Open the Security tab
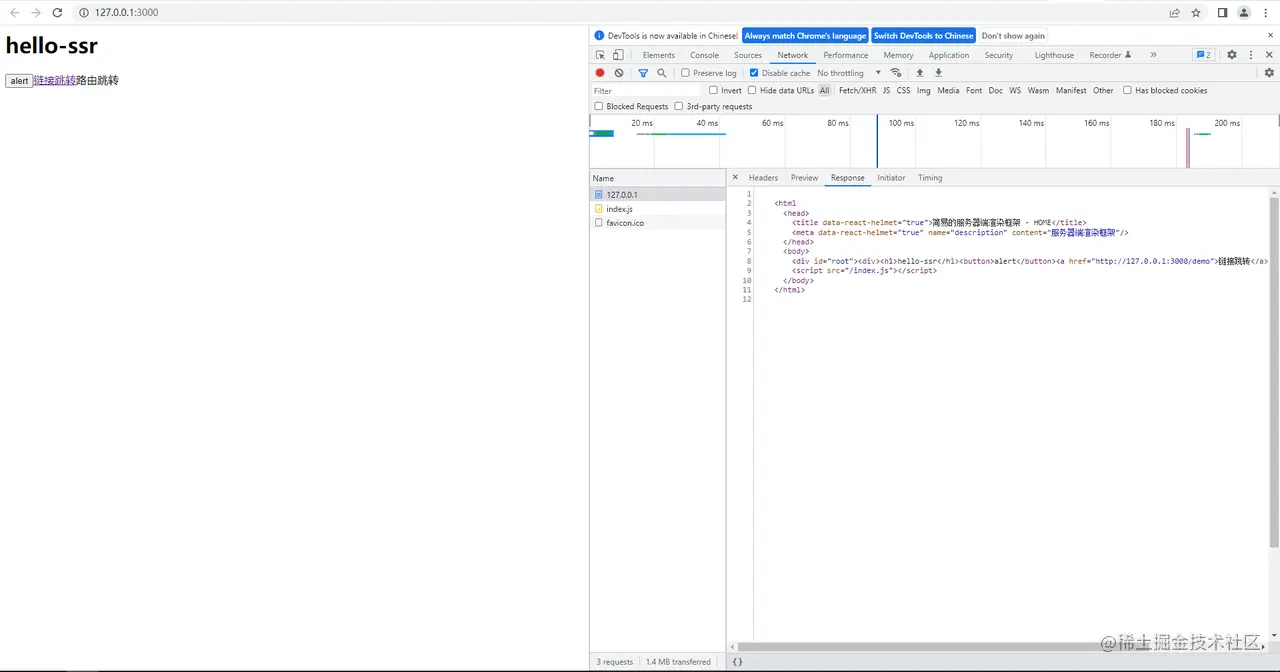The width and height of the screenshot is (1280, 672). click(999, 55)
